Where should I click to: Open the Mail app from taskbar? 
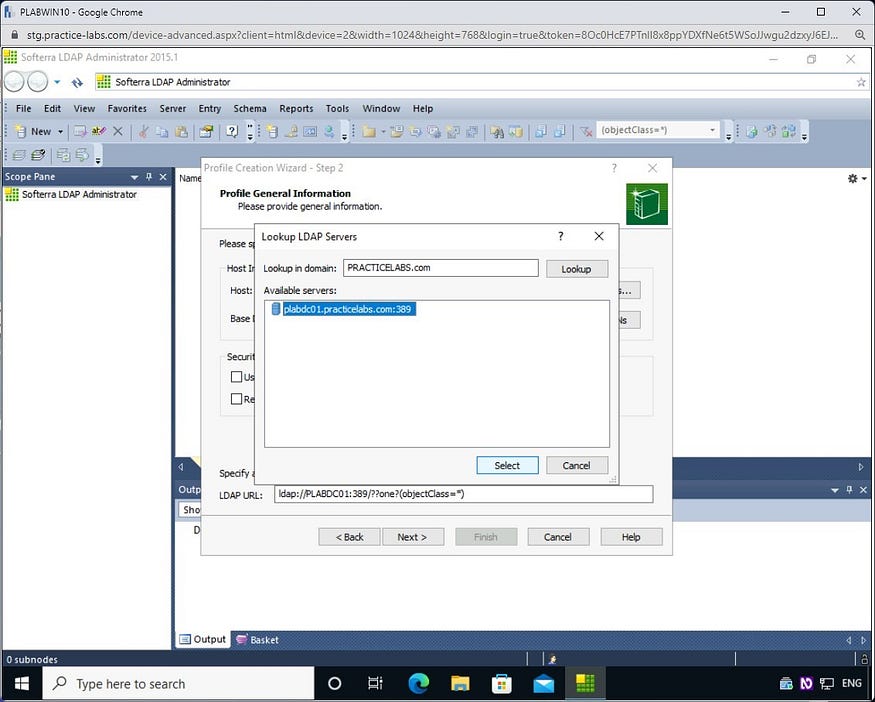coord(544,684)
